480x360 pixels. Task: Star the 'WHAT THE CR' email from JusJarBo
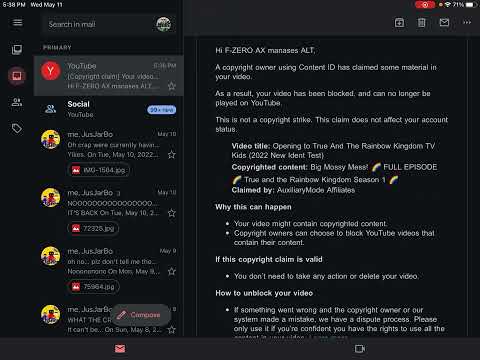pyautogui.click(x=172, y=330)
